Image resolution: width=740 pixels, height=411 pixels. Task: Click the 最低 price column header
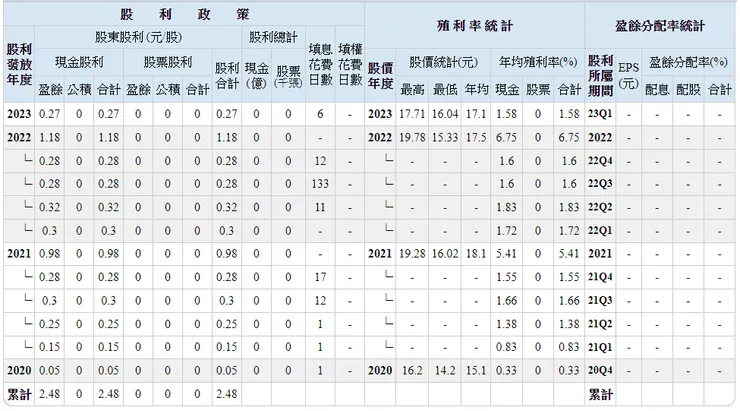(445, 89)
